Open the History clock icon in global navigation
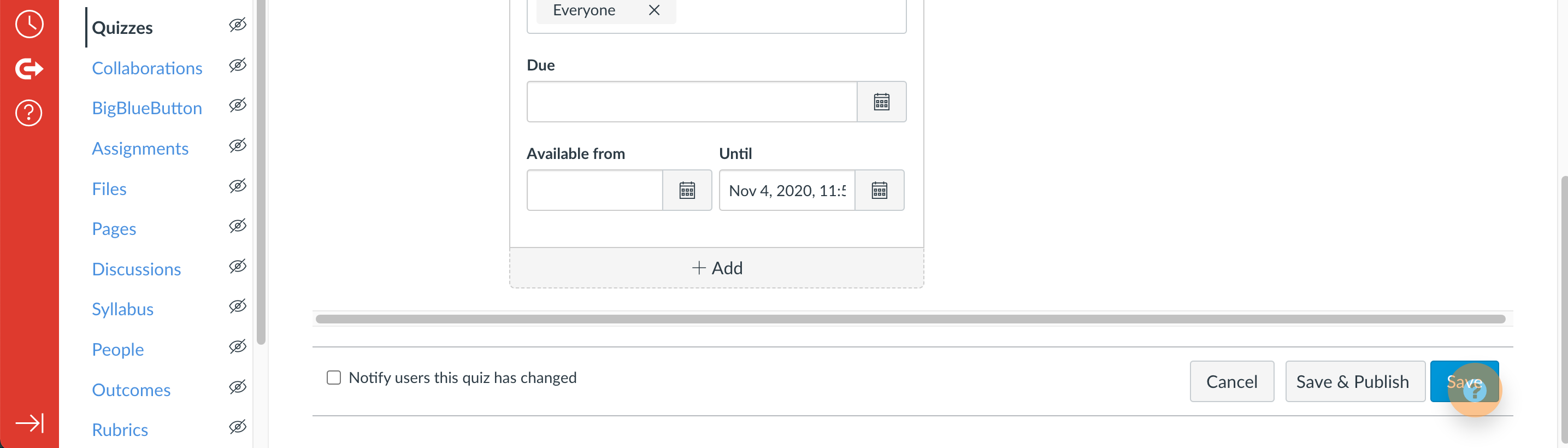Viewport: 1568px width, 448px height. [x=29, y=25]
